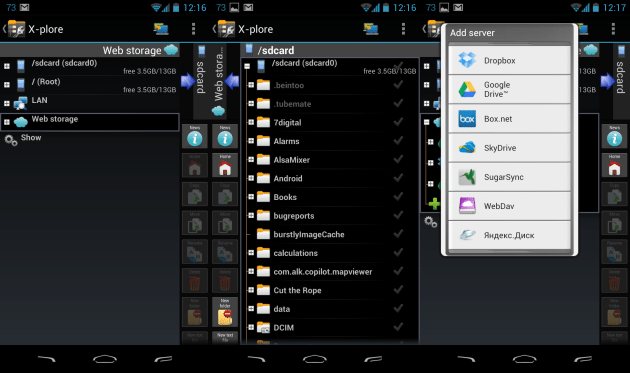Toggle checkmark for .beintoo folder
The image size is (630, 373).
tap(398, 85)
